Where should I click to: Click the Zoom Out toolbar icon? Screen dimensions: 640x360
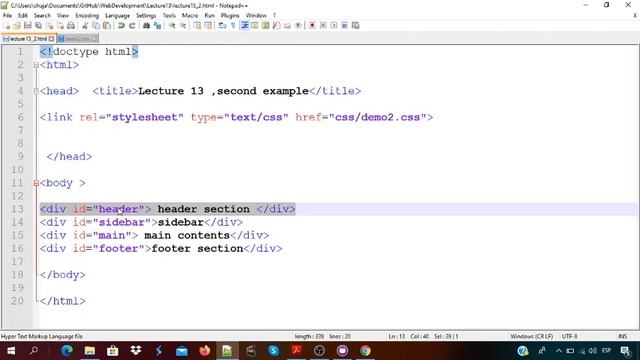183,26
